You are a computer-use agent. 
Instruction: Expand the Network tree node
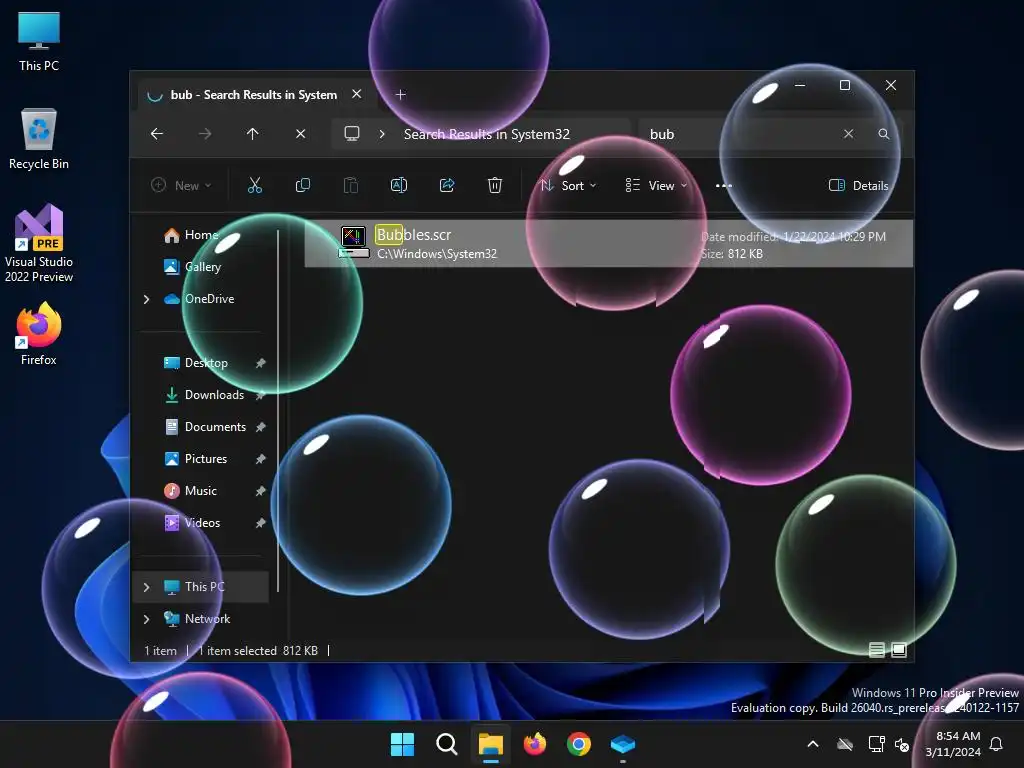[146, 619]
